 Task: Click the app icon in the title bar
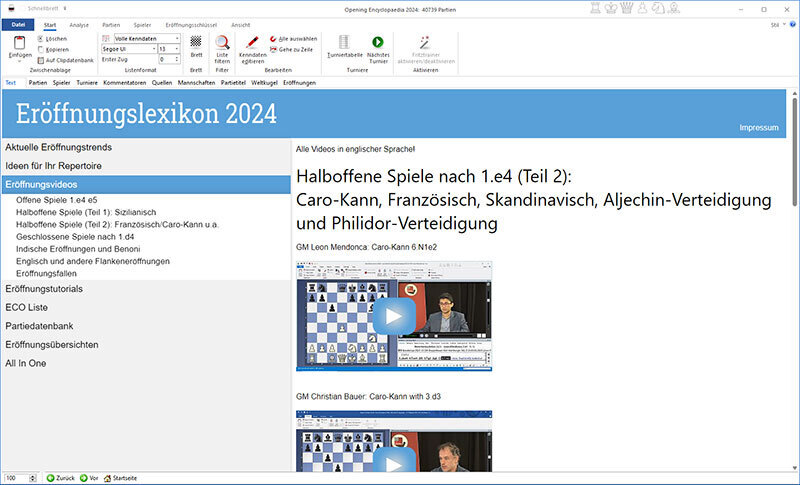click(11, 9)
